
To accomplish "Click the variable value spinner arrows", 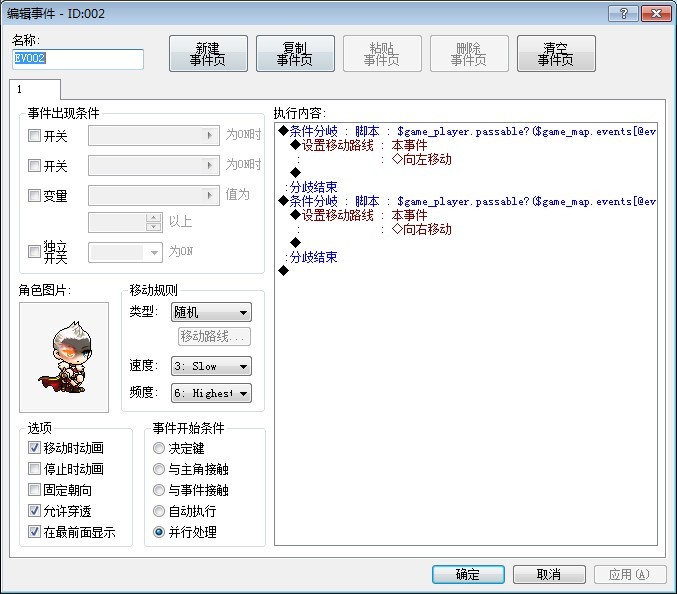I will pyautogui.click(x=154, y=222).
